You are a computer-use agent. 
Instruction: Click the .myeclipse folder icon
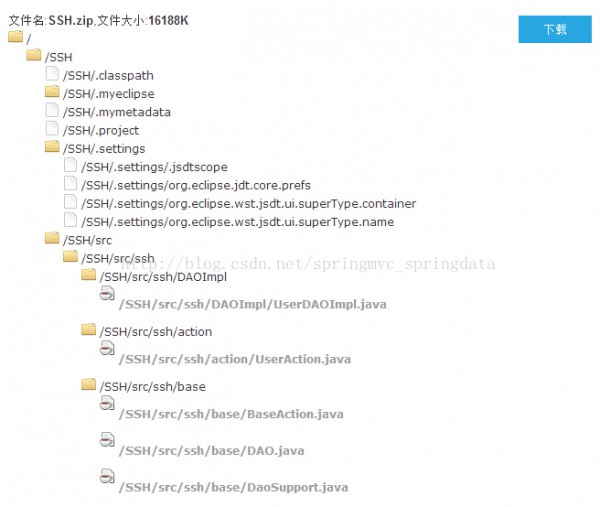(52, 92)
